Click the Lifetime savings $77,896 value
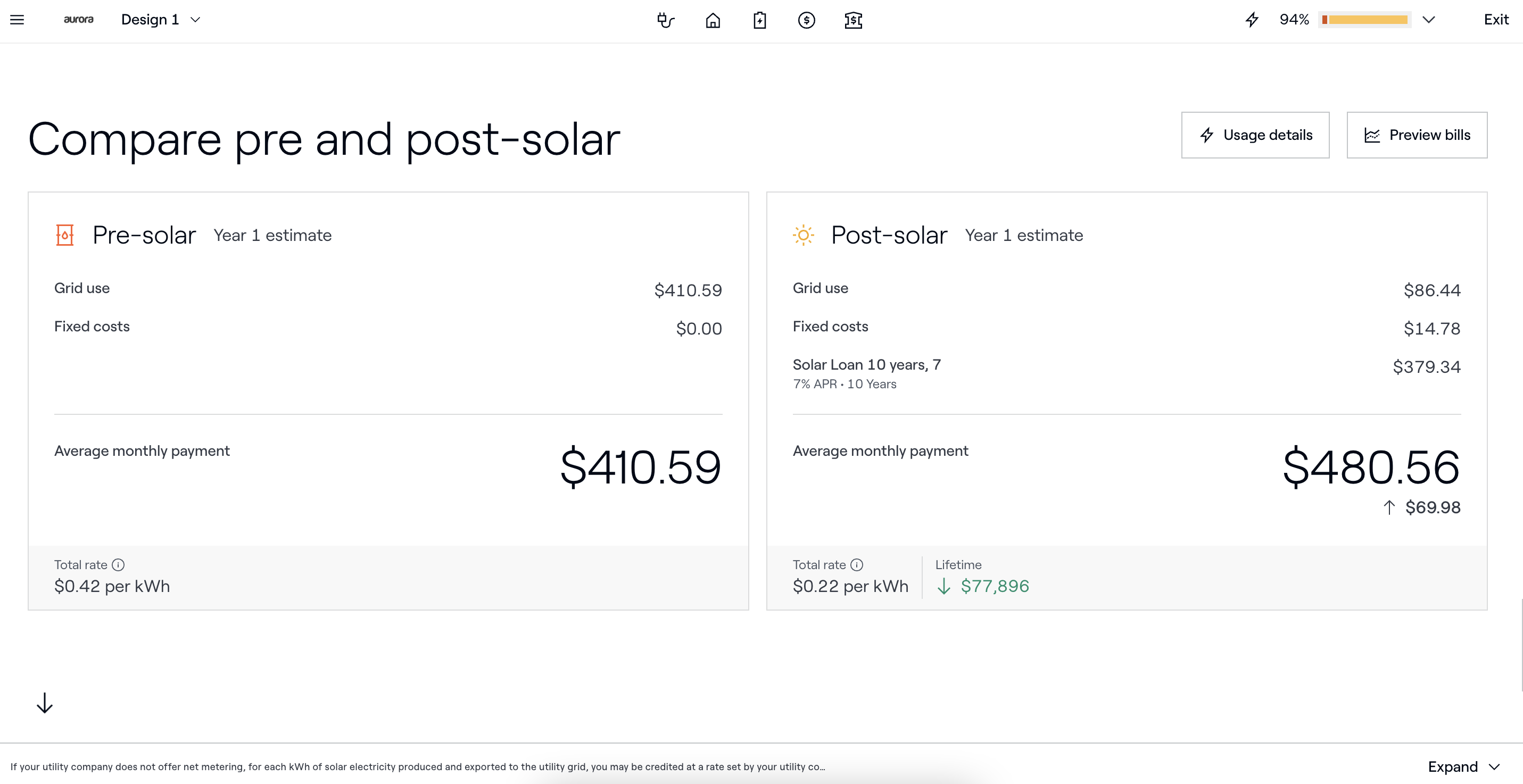1523x784 pixels. (995, 586)
